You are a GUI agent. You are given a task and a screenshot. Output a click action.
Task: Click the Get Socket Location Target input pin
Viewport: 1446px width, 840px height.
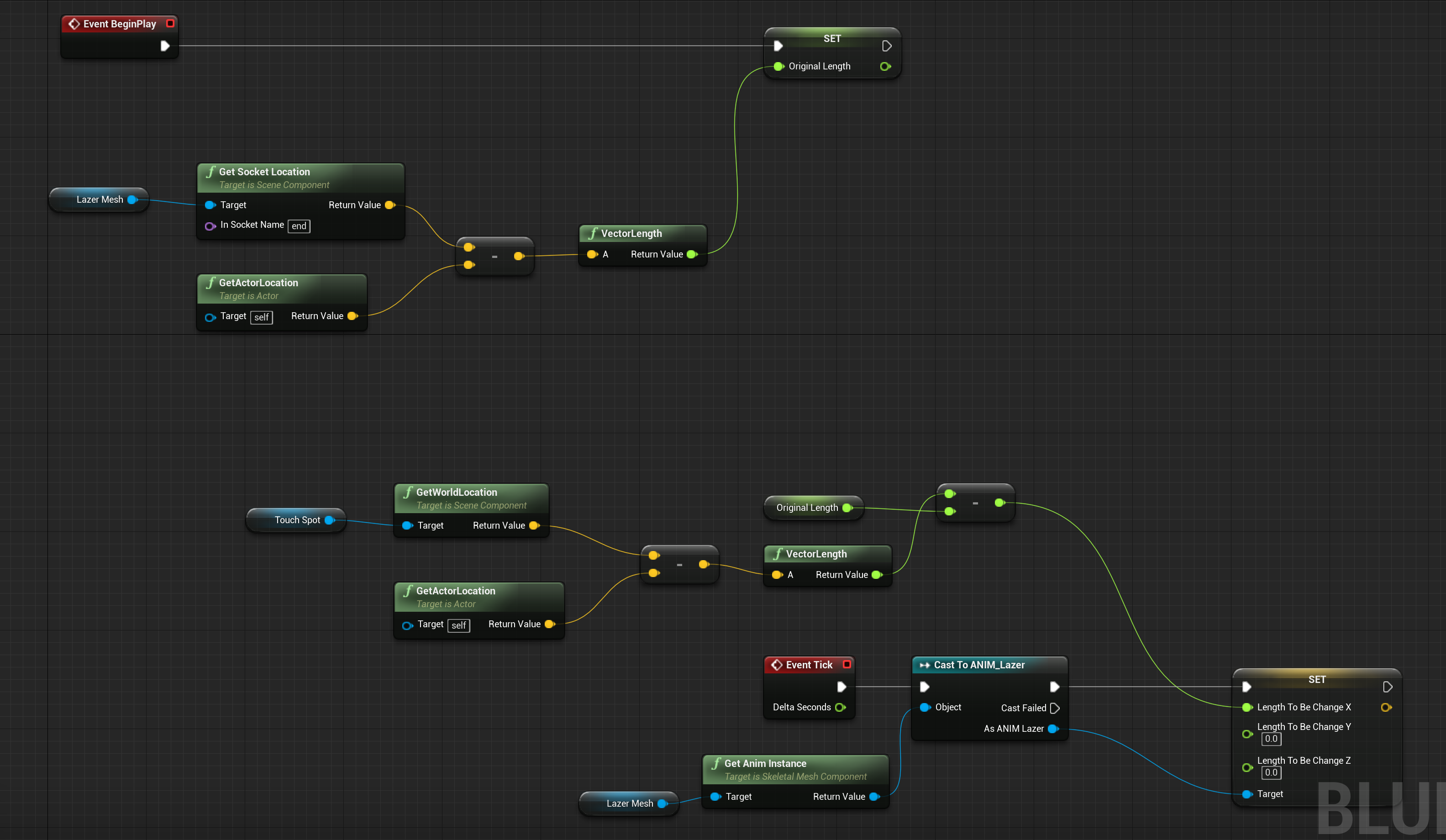pos(210,205)
